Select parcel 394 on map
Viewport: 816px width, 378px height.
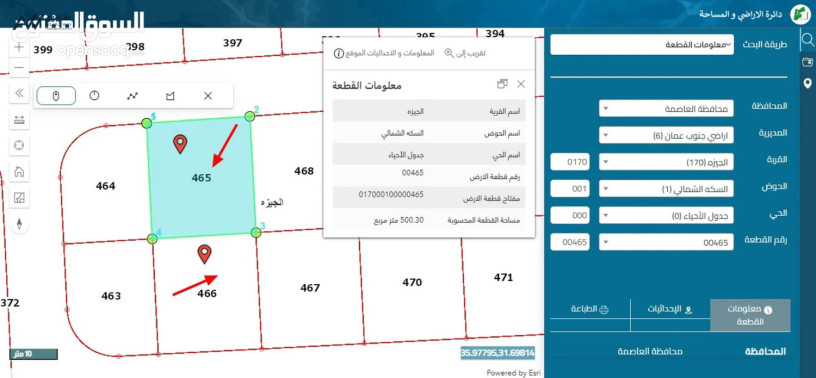tap(495, 34)
